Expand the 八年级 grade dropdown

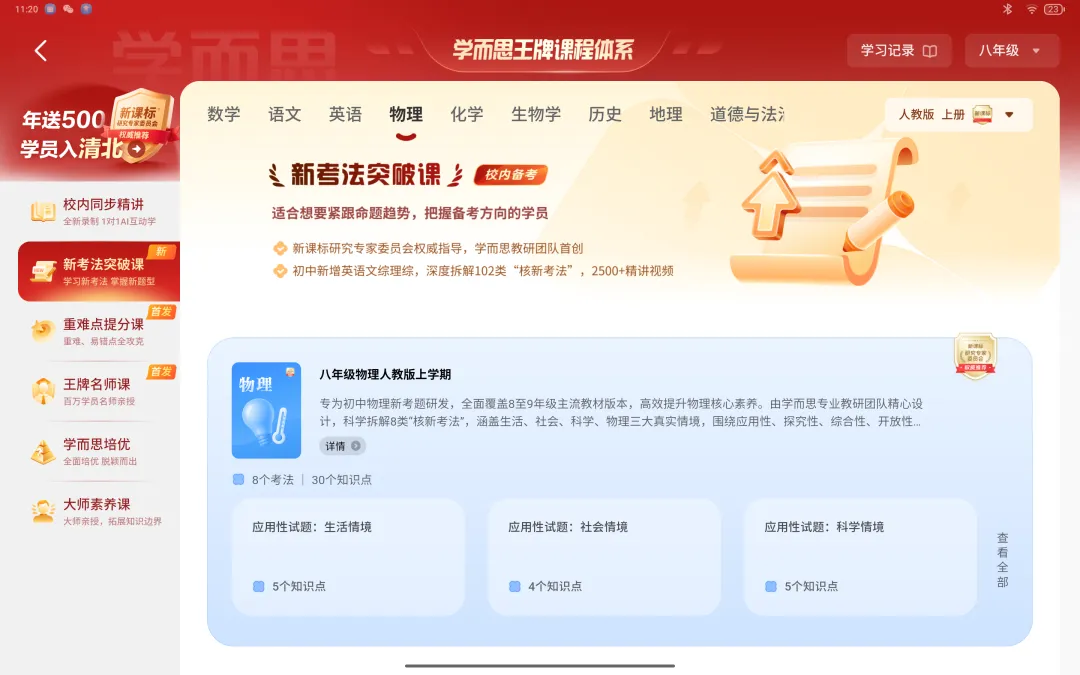pyautogui.click(x=1011, y=50)
